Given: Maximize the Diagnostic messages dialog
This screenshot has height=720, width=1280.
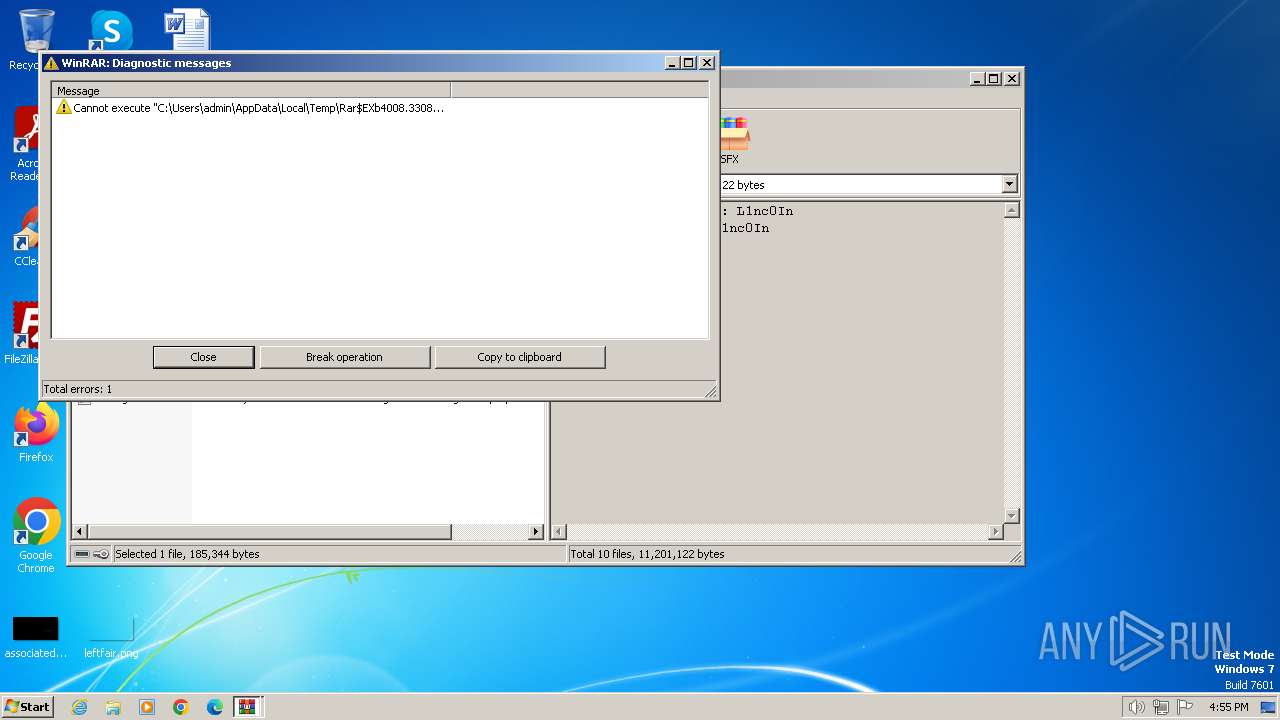Looking at the screenshot, I should (689, 62).
